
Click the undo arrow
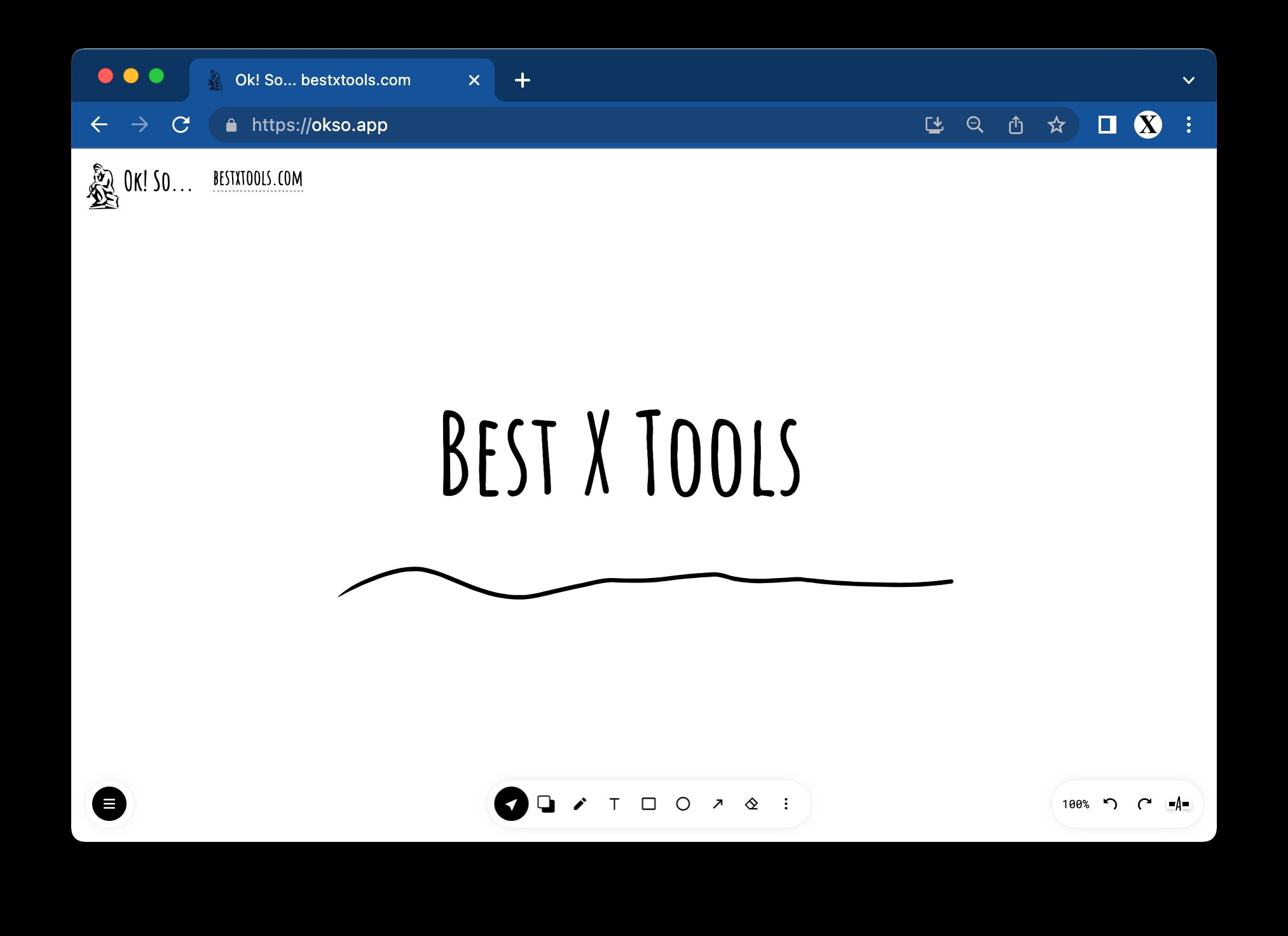[1110, 804]
